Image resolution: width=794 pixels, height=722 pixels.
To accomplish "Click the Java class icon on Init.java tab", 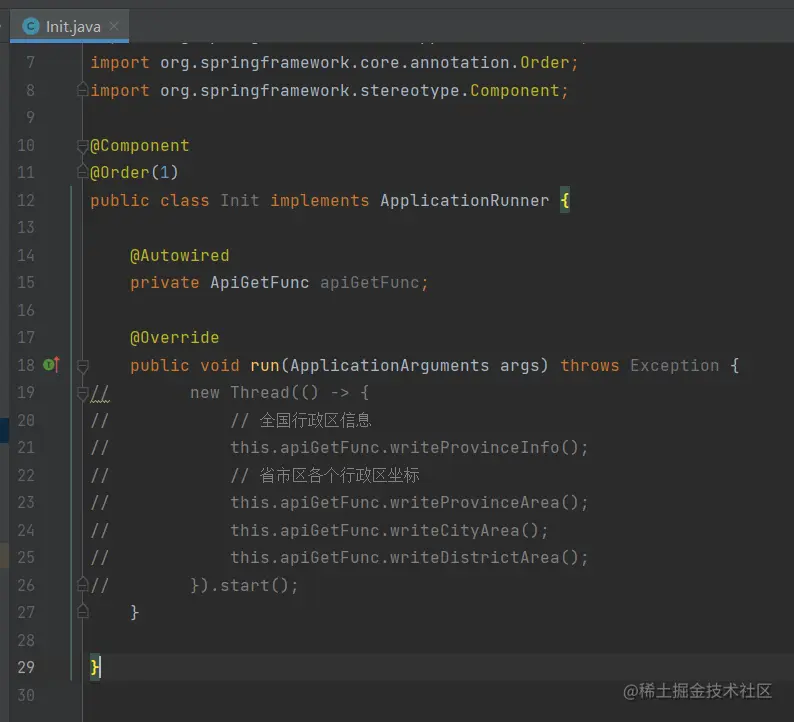I will click(31, 26).
